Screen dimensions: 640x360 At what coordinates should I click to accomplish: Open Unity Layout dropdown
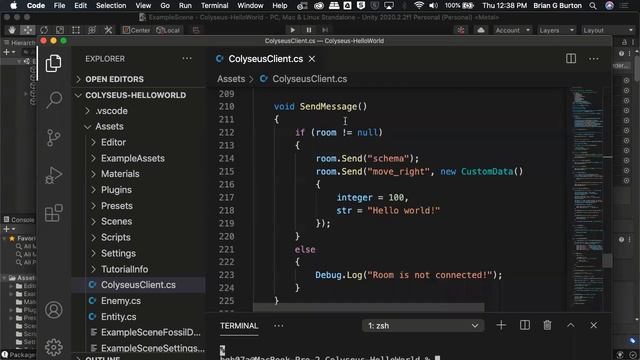pyautogui.click(x=608, y=30)
